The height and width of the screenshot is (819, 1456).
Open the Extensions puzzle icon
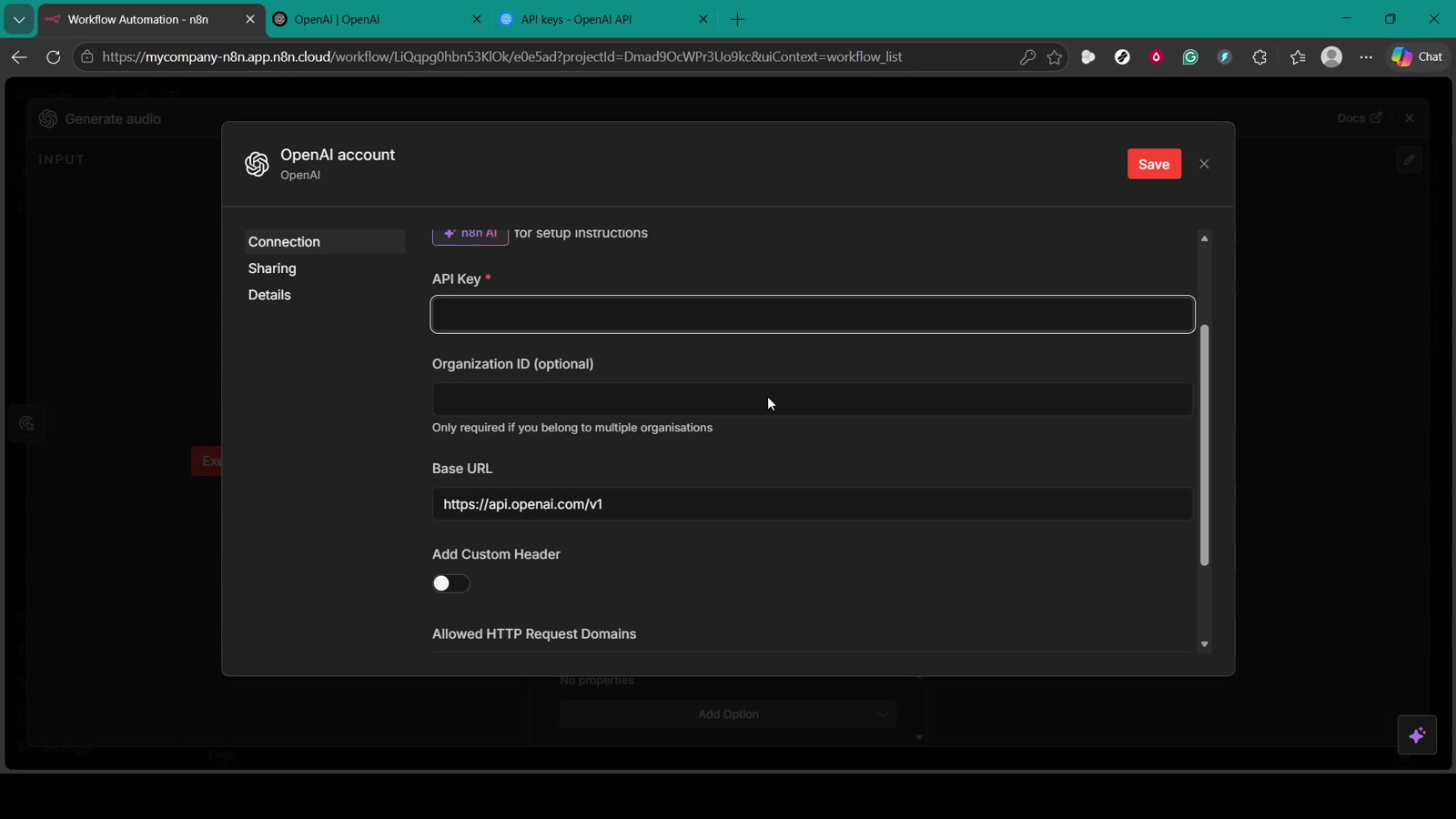(x=1259, y=56)
